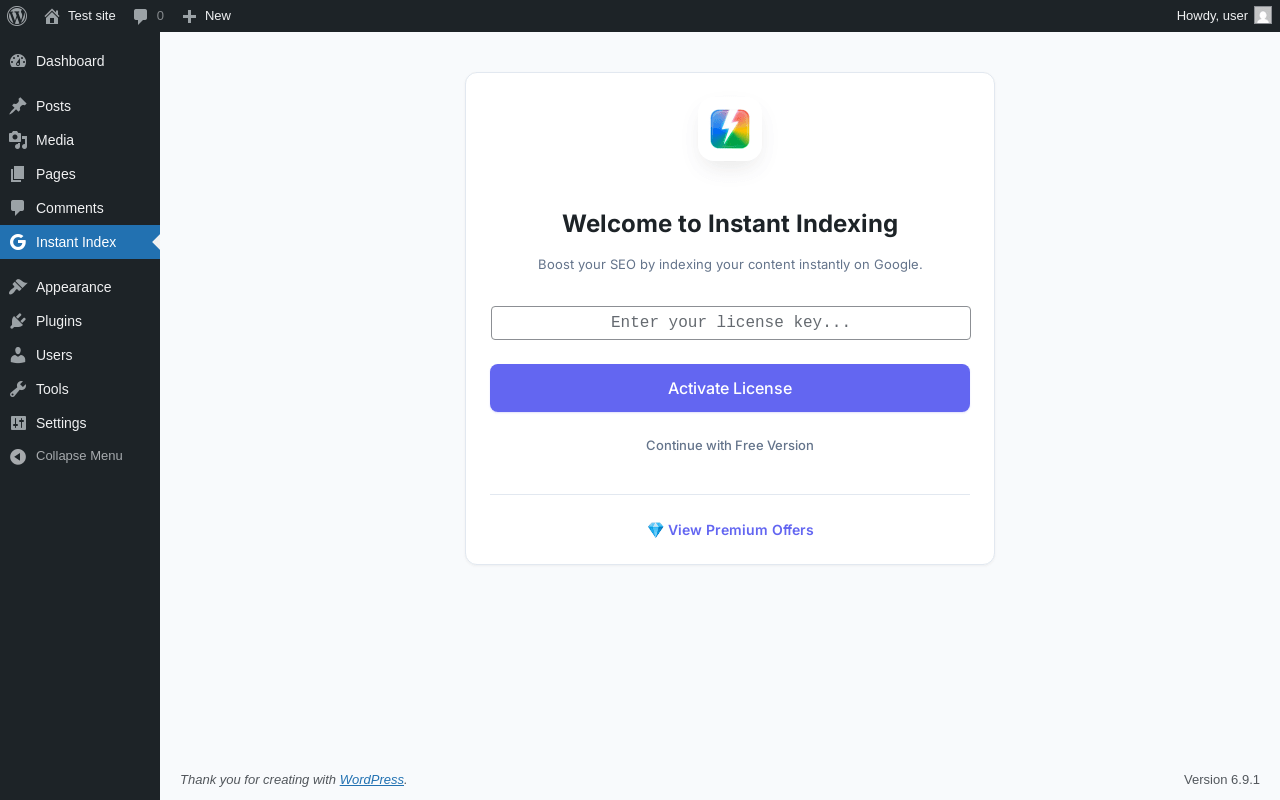1280x800 pixels.
Task: Visit Test site from the admin bar
Action: click(x=80, y=16)
